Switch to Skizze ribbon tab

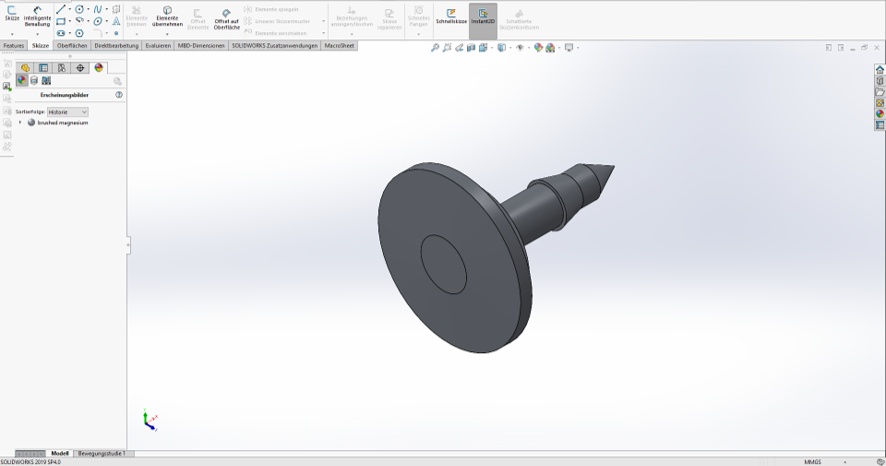pos(40,46)
